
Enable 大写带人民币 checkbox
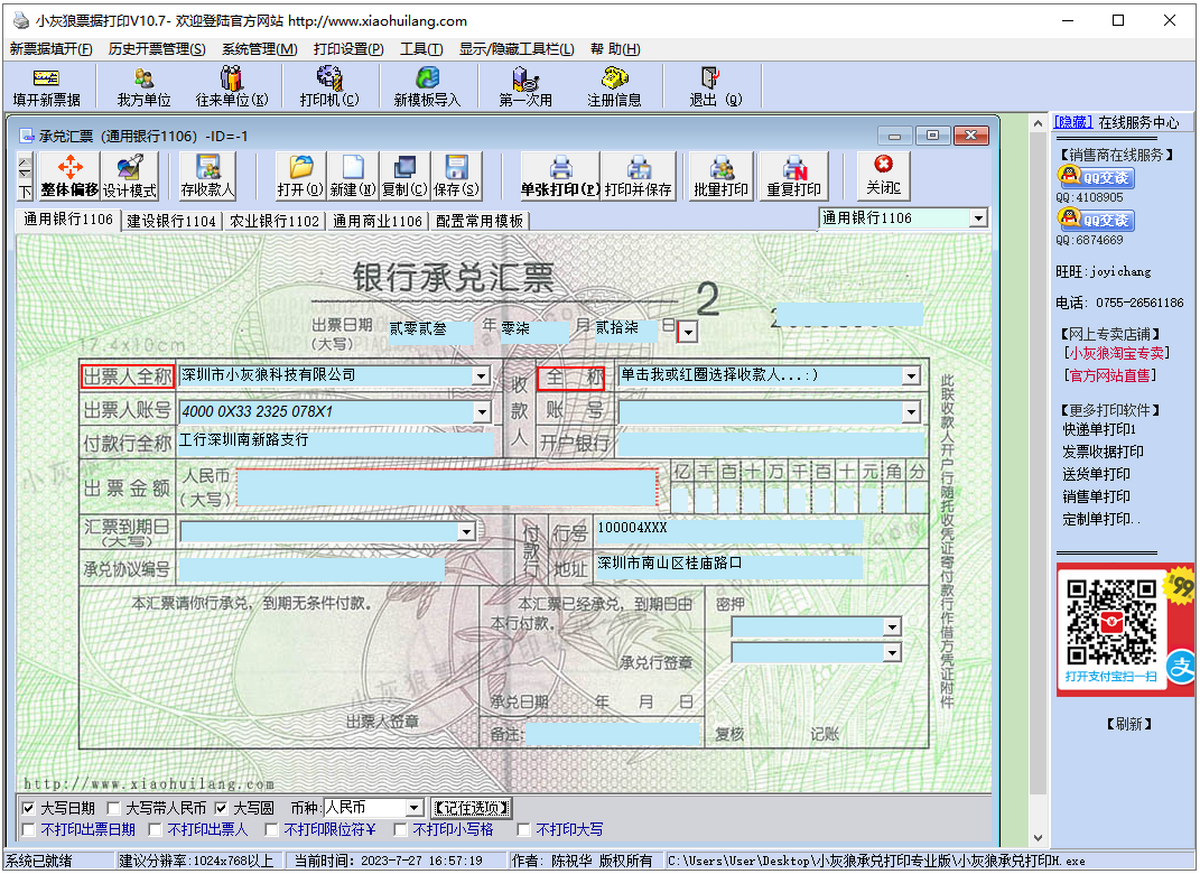[x=113, y=807]
